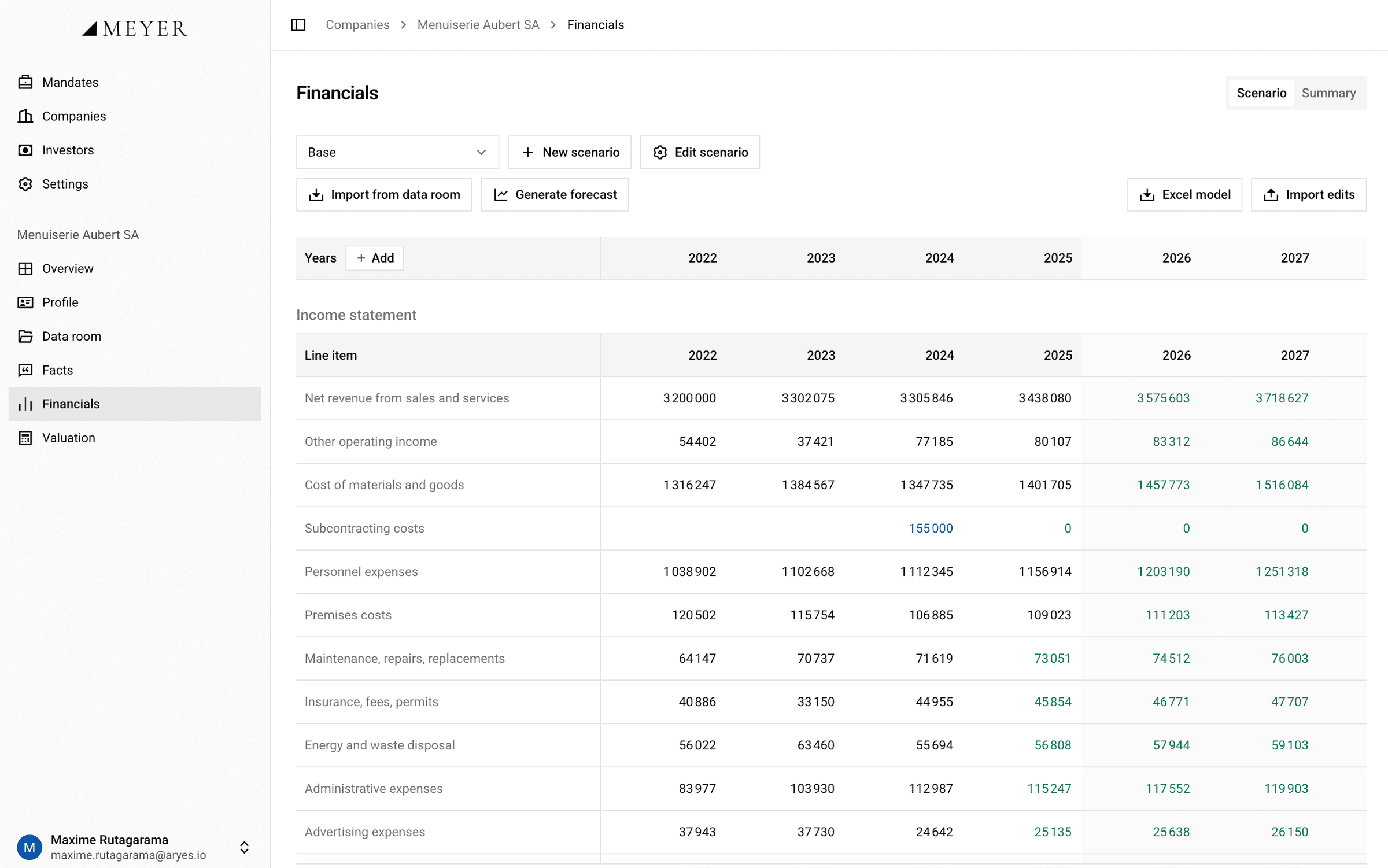
Task: Select Subcontracting costs 2024 value 155 000
Action: point(931,529)
